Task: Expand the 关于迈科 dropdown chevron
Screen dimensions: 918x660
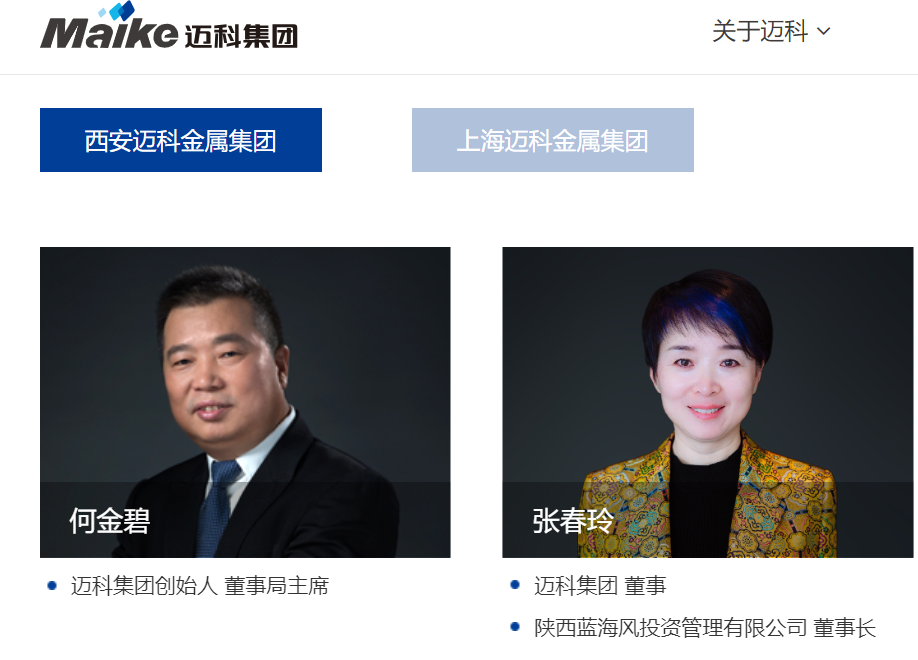Action: 823,32
